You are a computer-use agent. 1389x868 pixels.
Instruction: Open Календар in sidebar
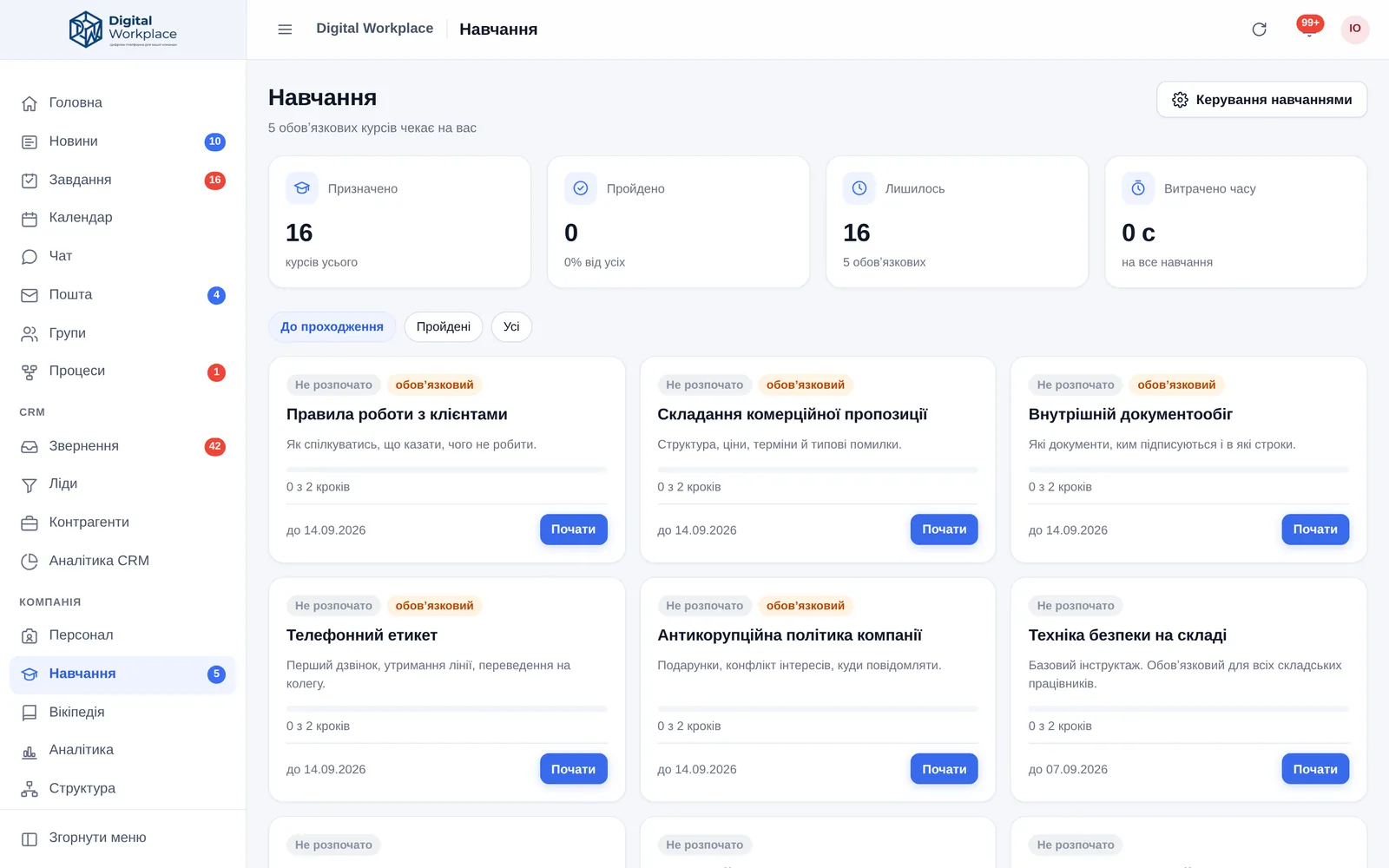(x=122, y=219)
